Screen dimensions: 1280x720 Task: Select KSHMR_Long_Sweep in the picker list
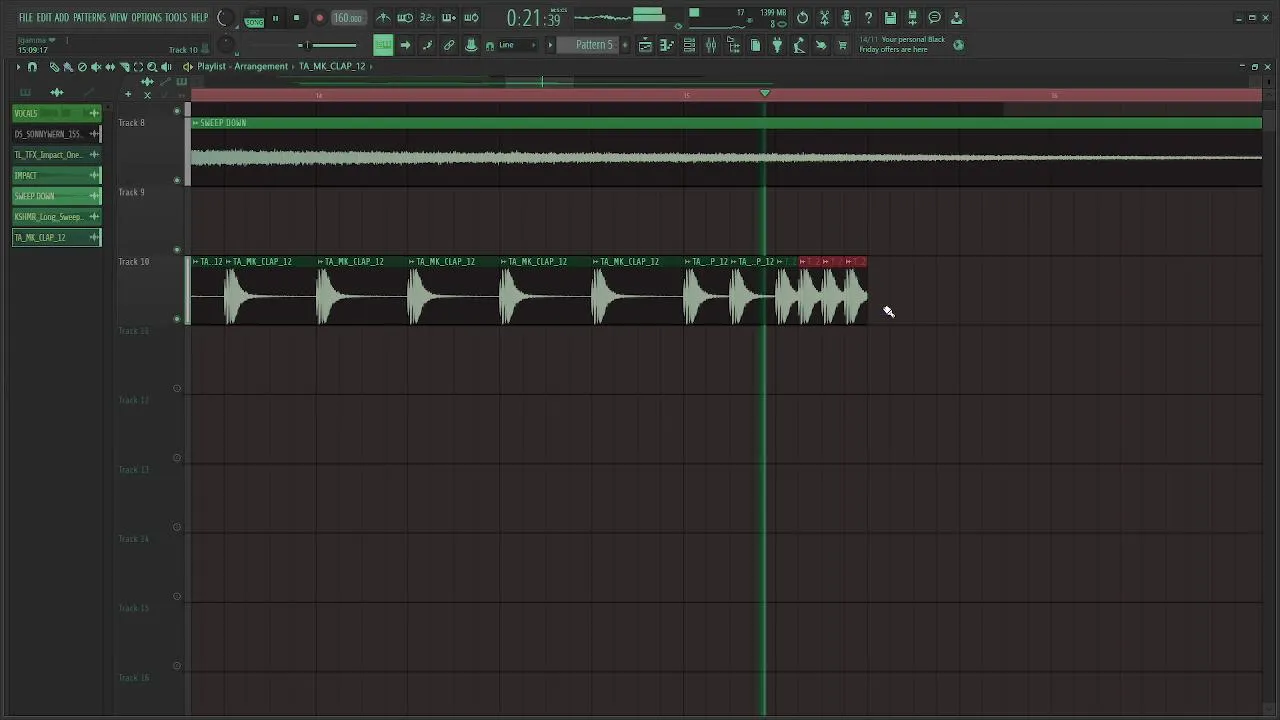[x=56, y=217]
